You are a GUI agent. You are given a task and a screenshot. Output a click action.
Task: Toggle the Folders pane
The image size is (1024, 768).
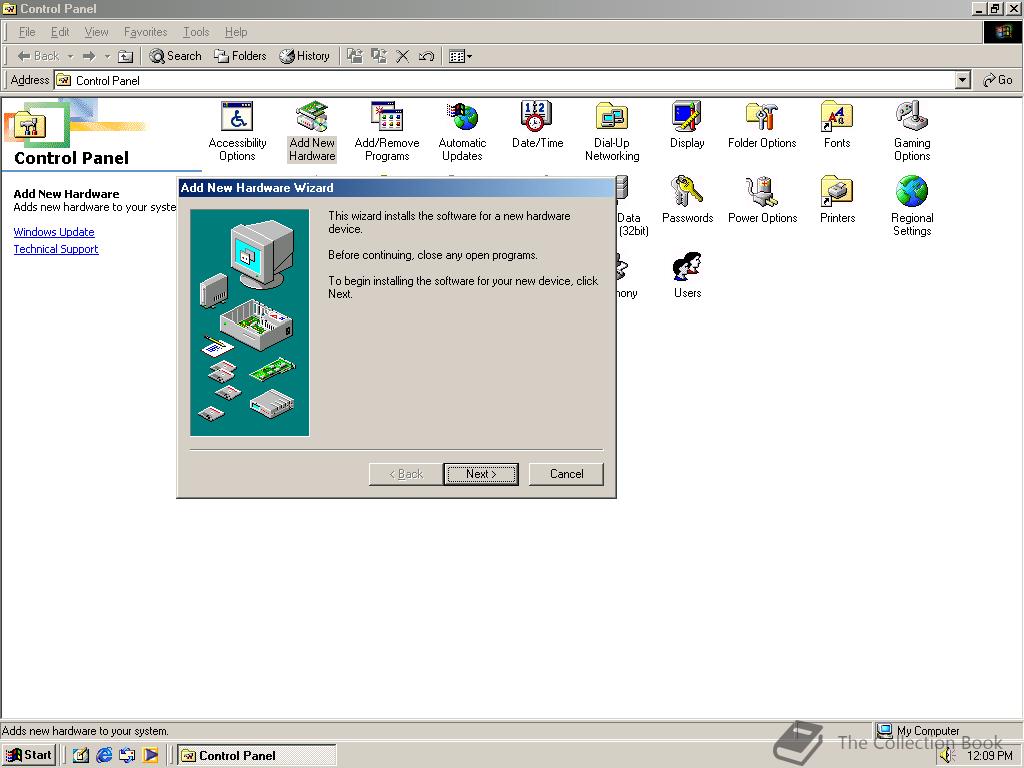click(240, 56)
